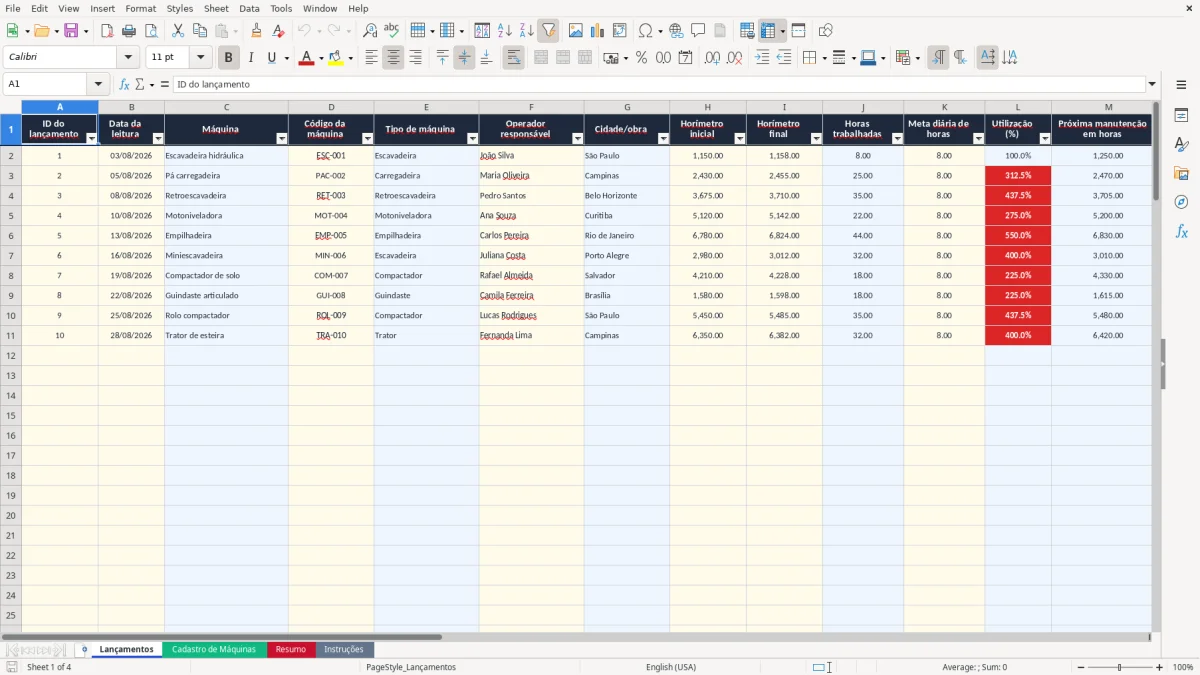The height and width of the screenshot is (675, 1200).
Task: Toggle Freeze Rows and Columns
Action: tap(767, 31)
